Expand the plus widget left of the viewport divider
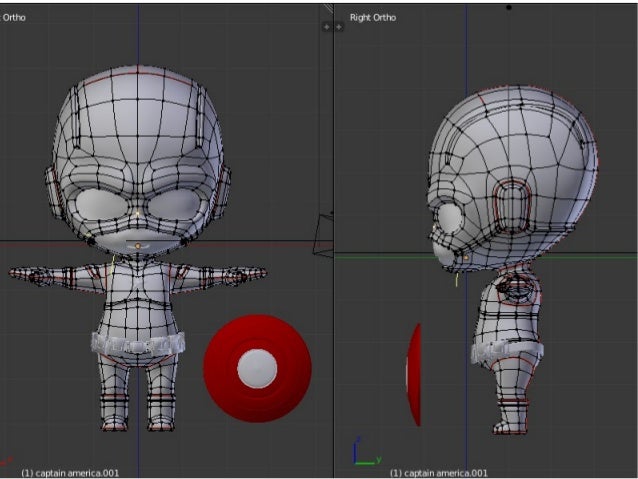 coord(326,27)
